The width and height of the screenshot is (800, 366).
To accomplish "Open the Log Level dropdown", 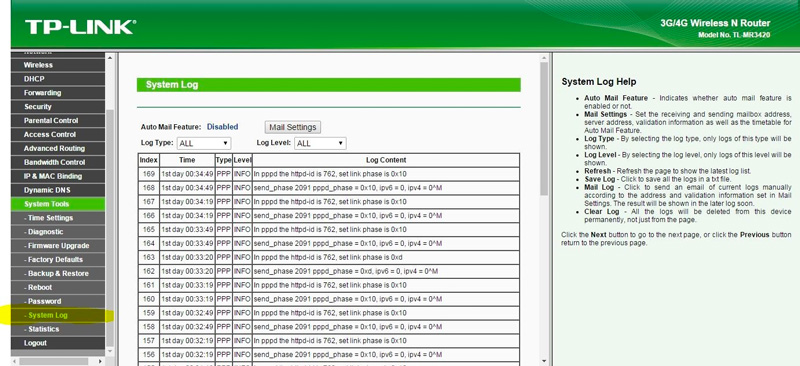I will [320, 143].
